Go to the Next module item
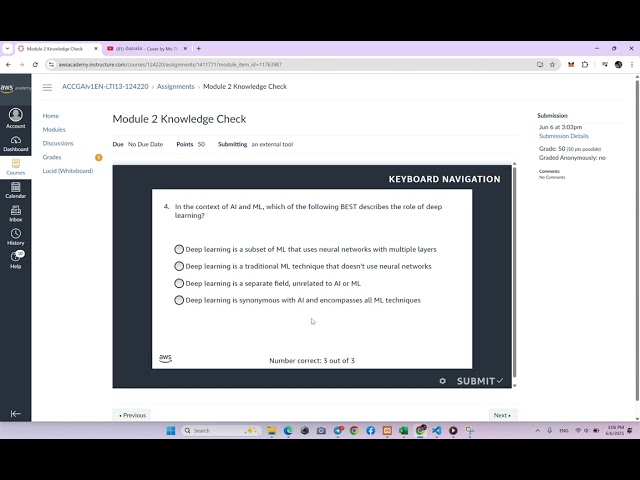640x480 pixels. pyautogui.click(x=502, y=415)
